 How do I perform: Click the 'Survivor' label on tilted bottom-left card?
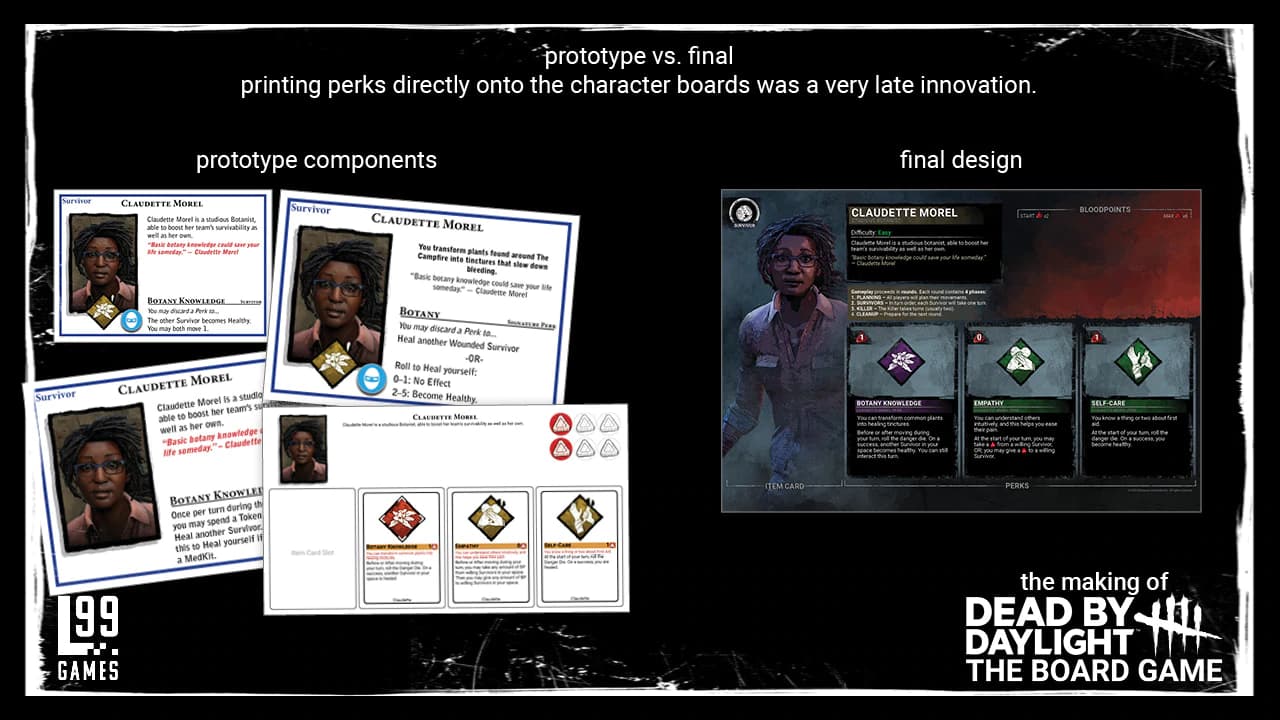[x=55, y=396]
